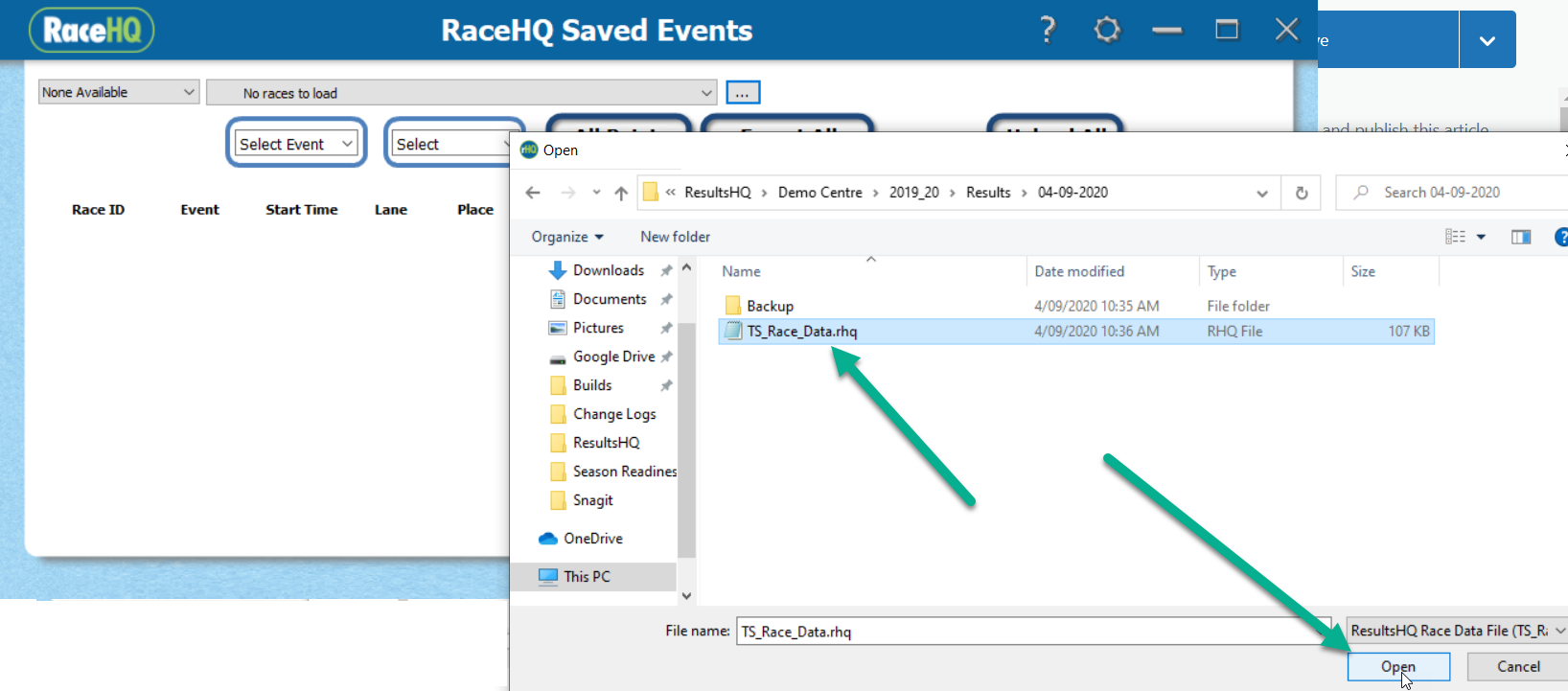Click the browse ellipsis button in RaceHQ

click(x=743, y=93)
